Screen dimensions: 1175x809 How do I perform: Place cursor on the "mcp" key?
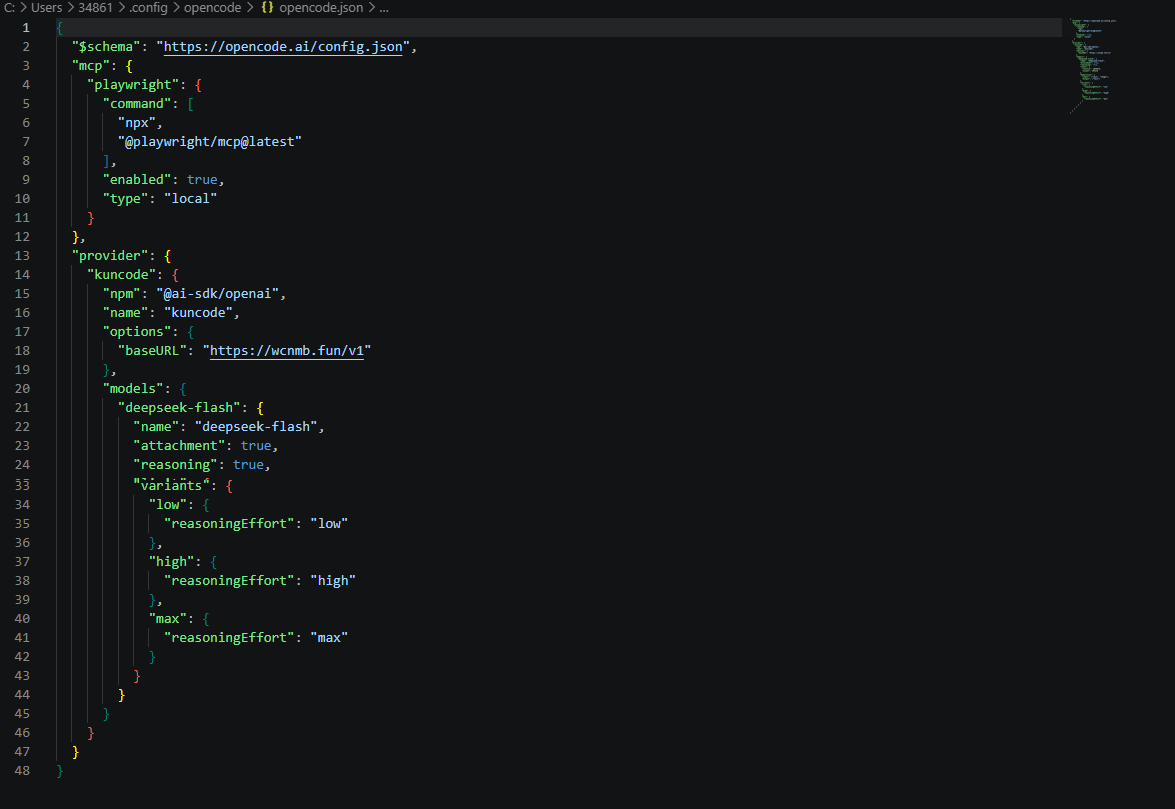point(91,66)
